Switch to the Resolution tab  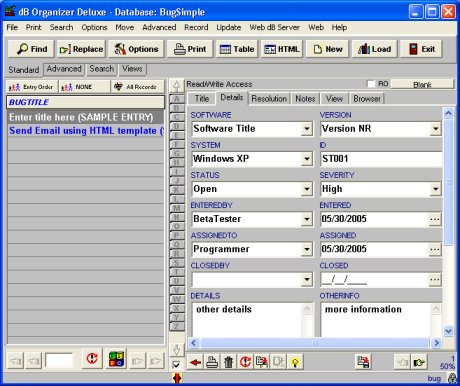coord(269,99)
